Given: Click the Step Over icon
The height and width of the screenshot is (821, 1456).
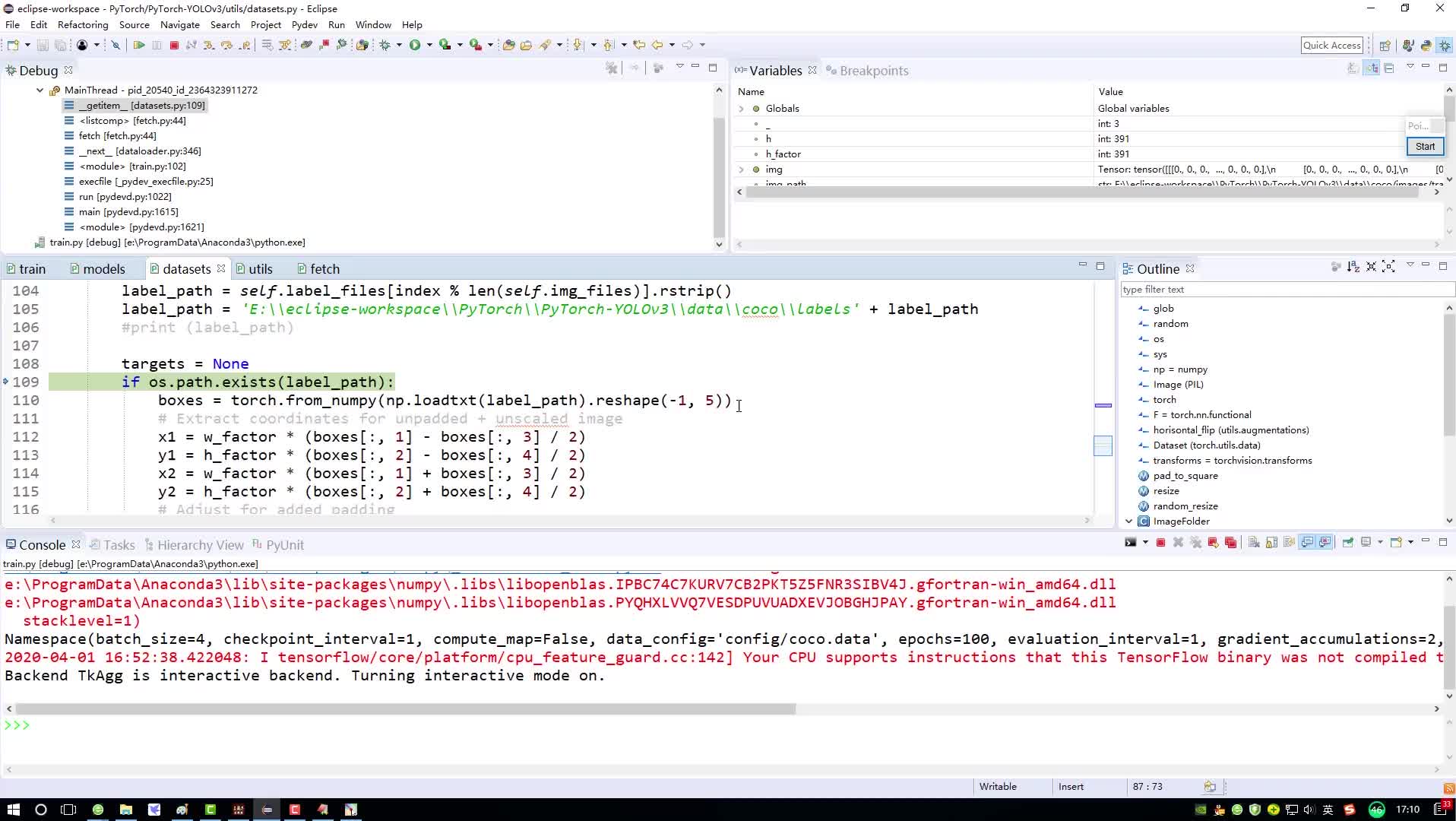Looking at the screenshot, I should (226, 46).
